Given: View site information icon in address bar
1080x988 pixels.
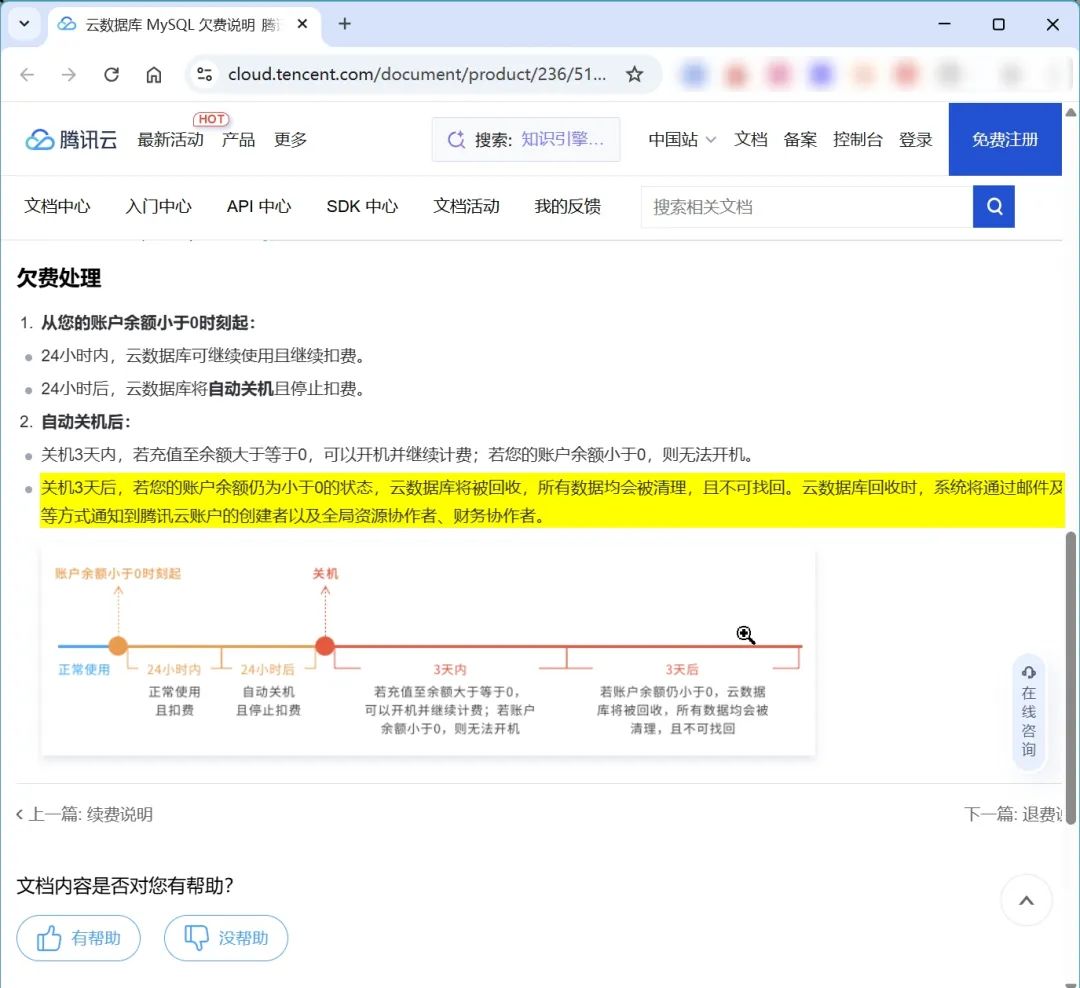Looking at the screenshot, I should (x=205, y=74).
